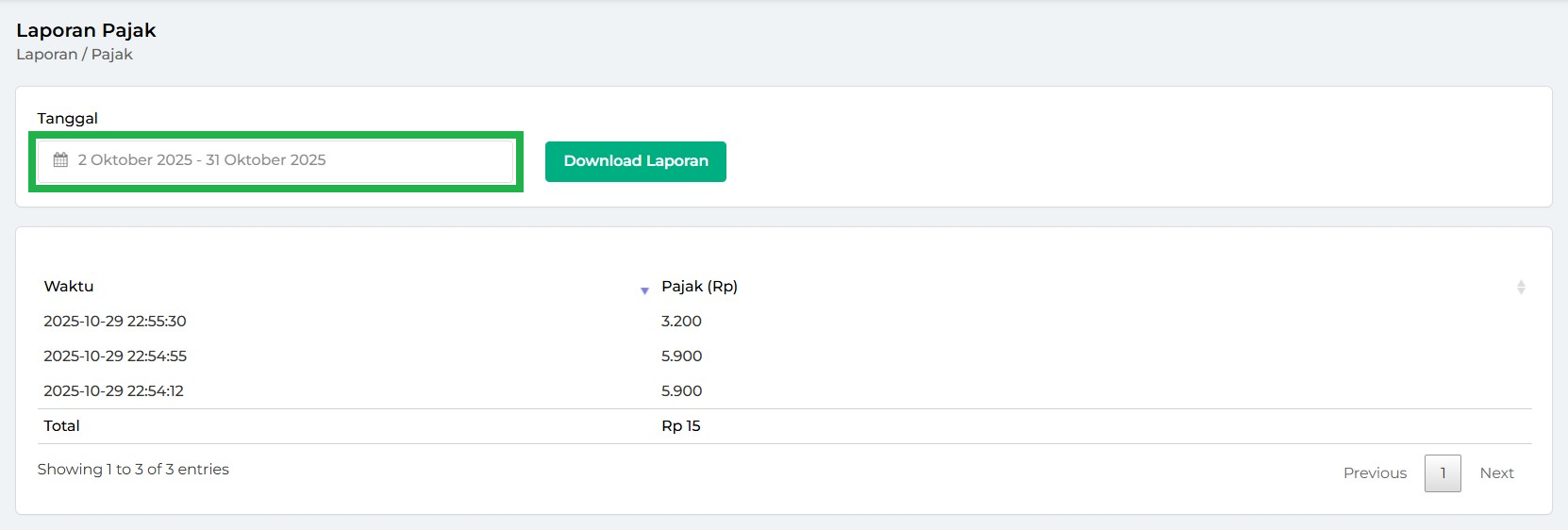
Task: Click the 3.200 tax amount cell
Action: point(681,322)
